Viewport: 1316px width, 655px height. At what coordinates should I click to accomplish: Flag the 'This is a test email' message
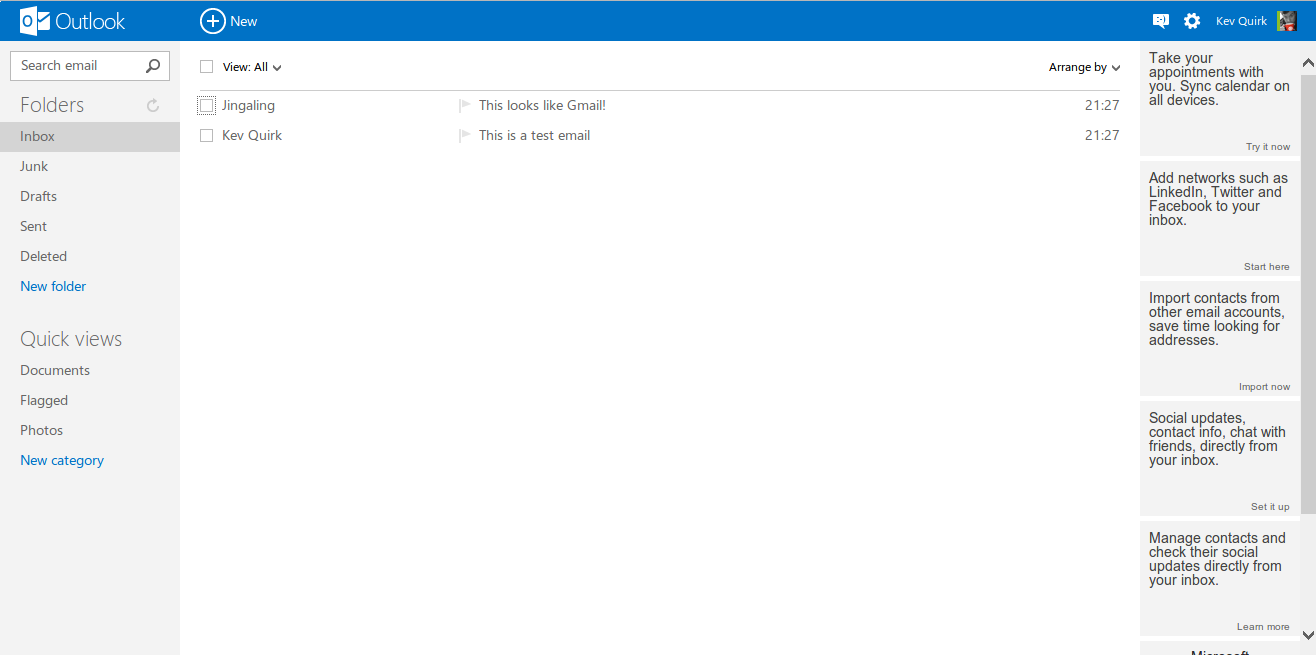pyautogui.click(x=464, y=135)
